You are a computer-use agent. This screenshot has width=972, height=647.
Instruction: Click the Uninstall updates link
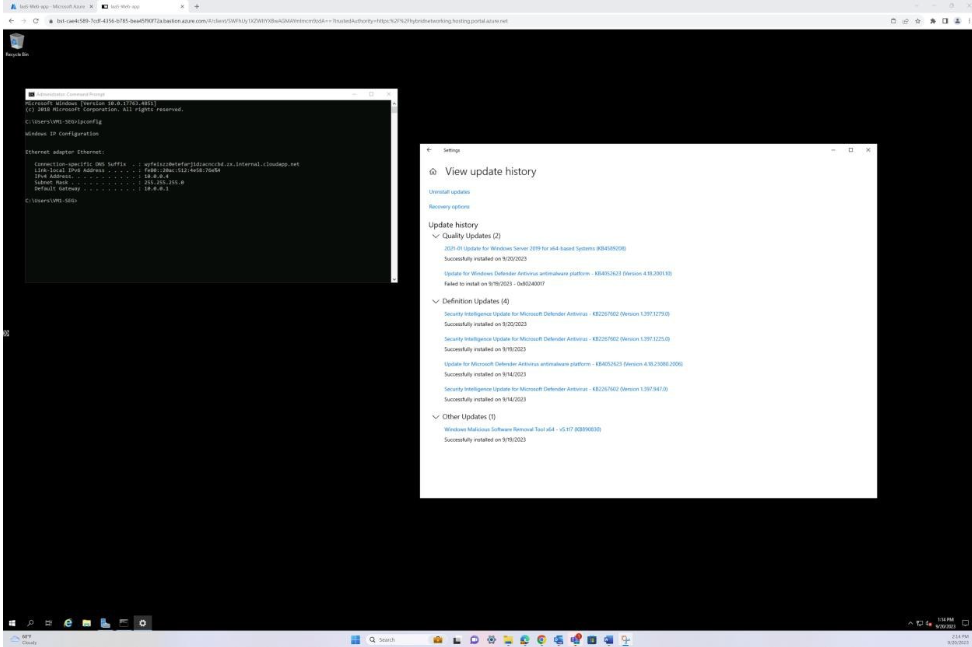coord(449,192)
